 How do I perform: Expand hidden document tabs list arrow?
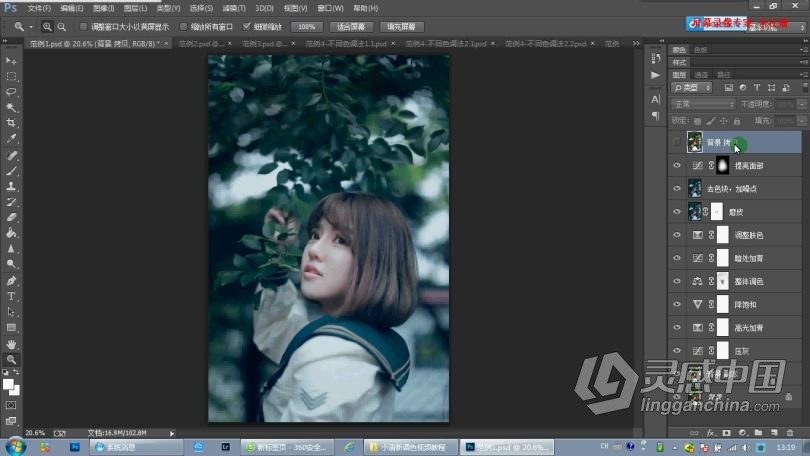tap(636, 43)
